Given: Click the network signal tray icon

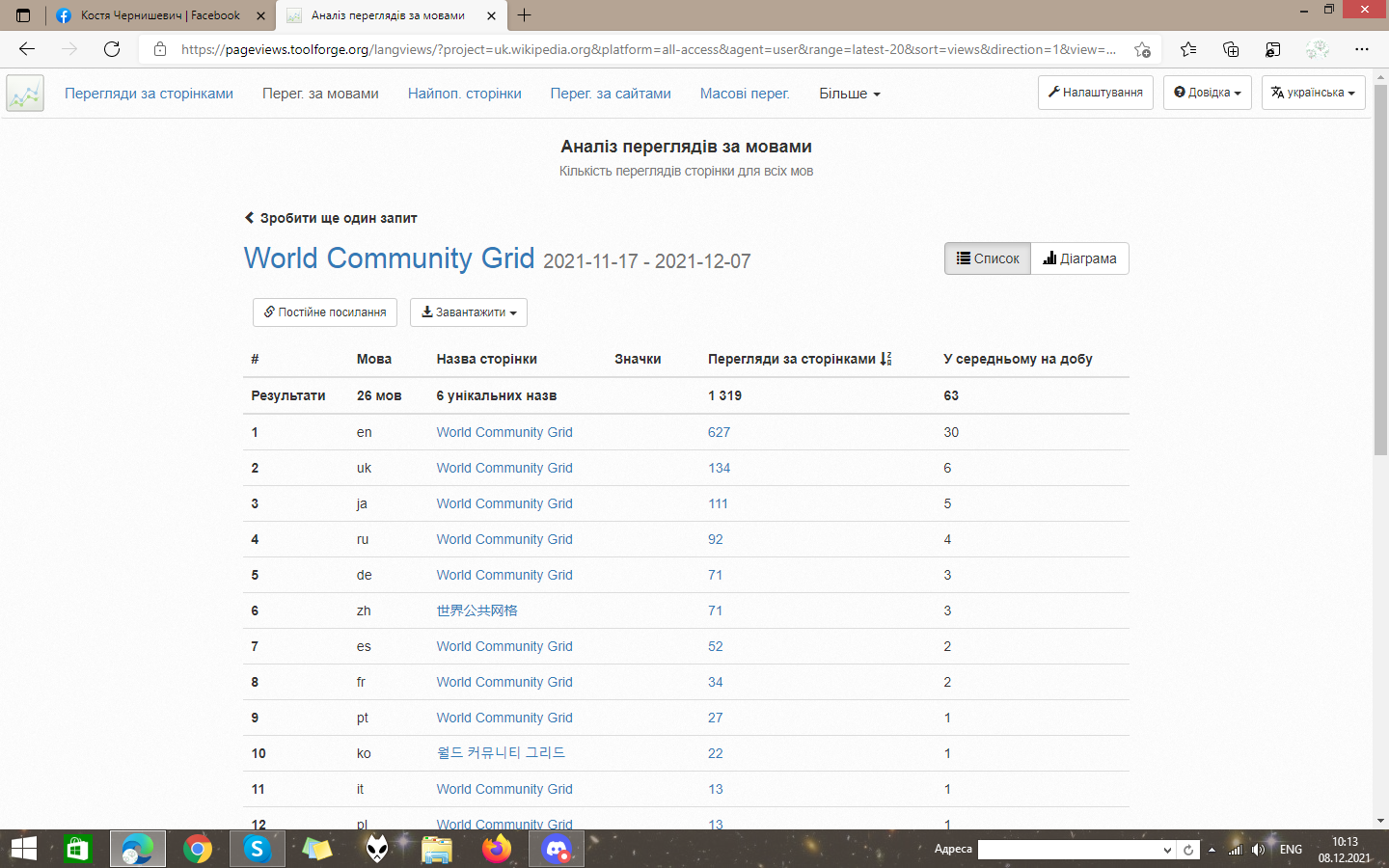Looking at the screenshot, I should tap(1235, 850).
